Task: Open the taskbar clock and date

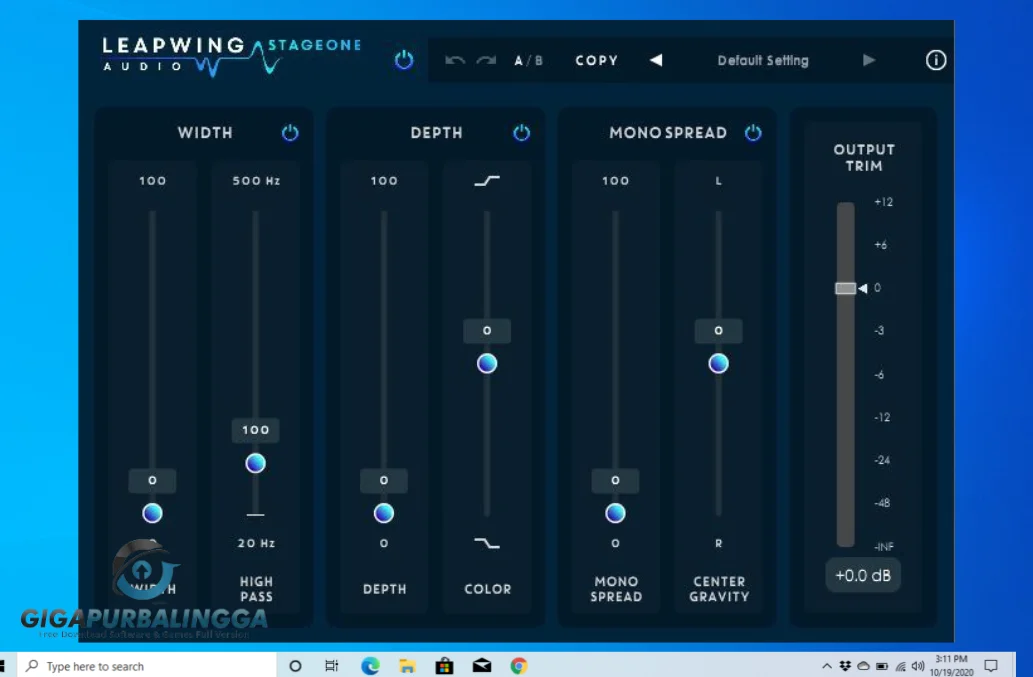Action: click(x=951, y=666)
